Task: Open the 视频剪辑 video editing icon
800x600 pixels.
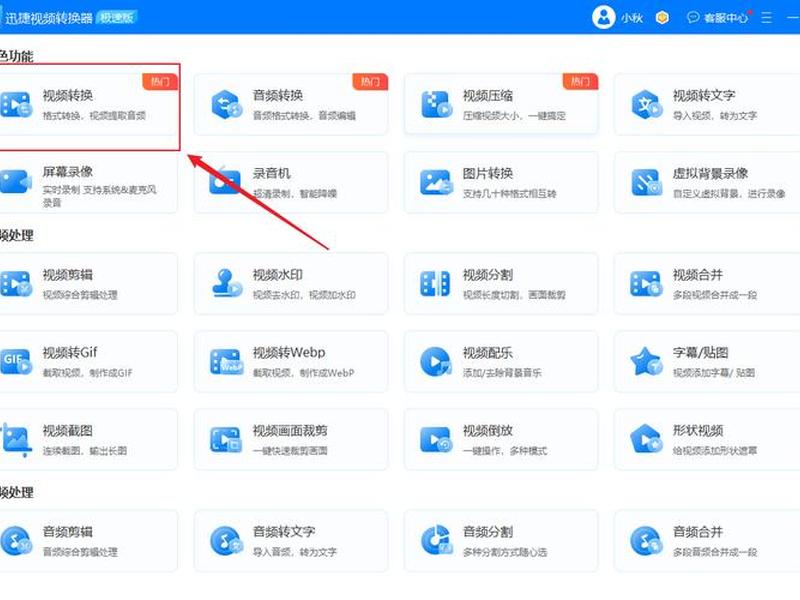Action: [x=15, y=284]
